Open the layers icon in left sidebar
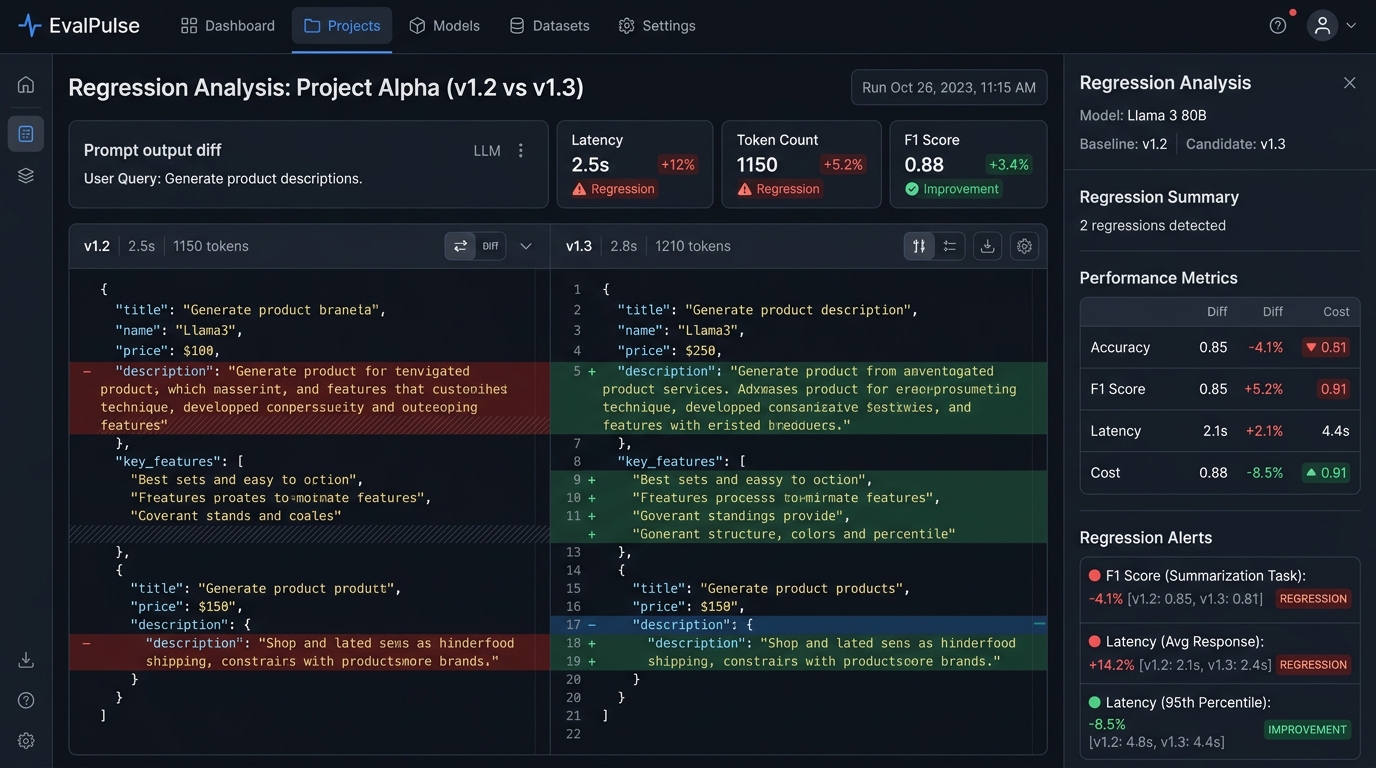 click(26, 176)
